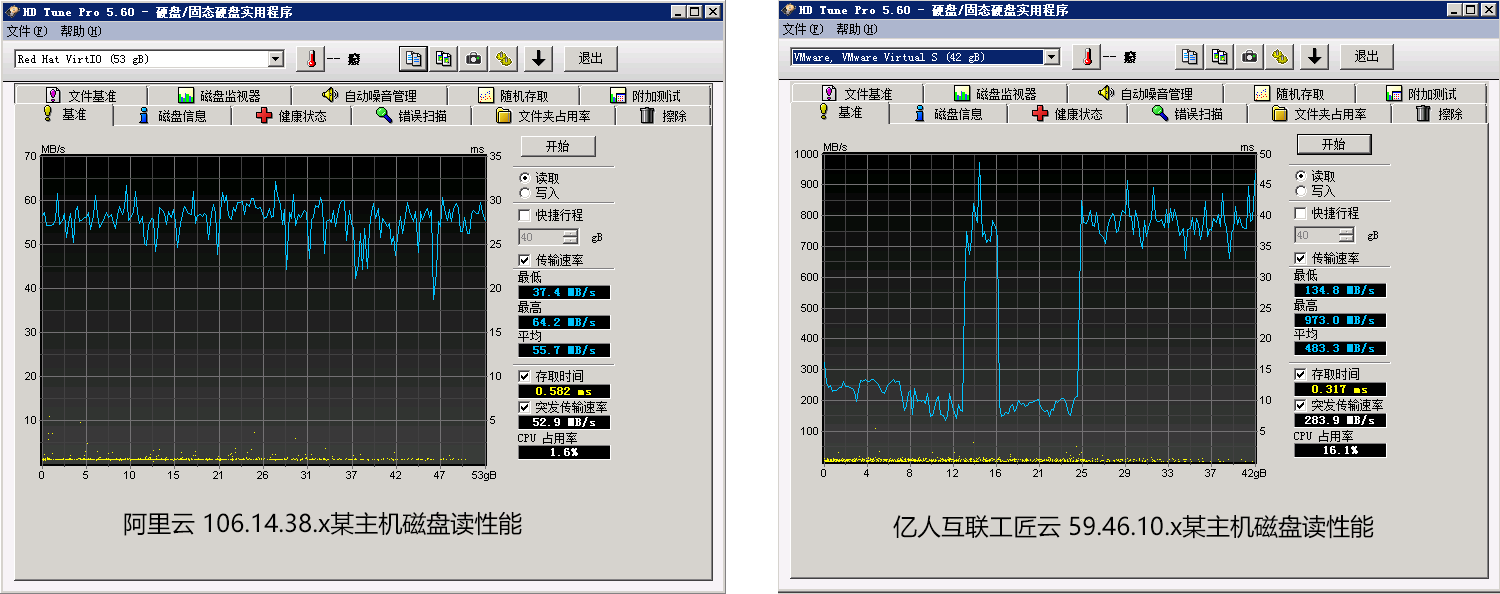Switch to 文件基准 tab in VMware window

[857, 94]
